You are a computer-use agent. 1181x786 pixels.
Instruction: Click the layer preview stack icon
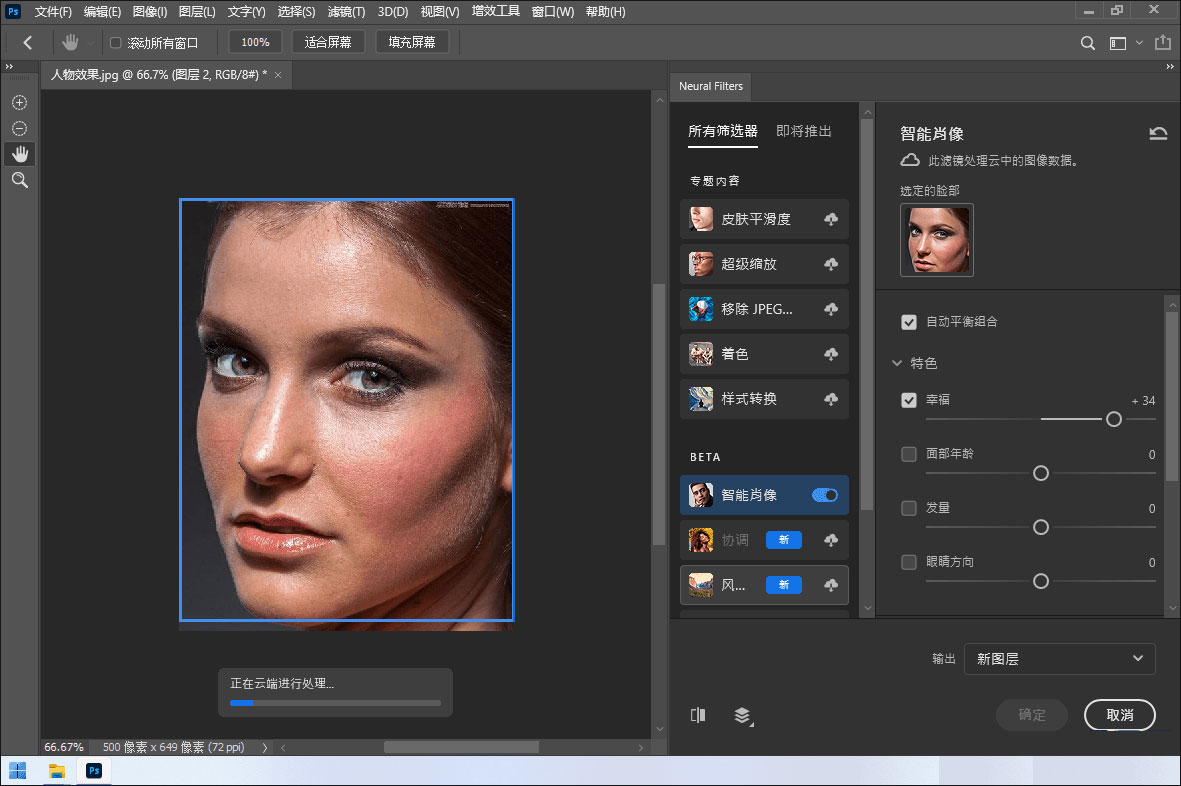coord(742,715)
